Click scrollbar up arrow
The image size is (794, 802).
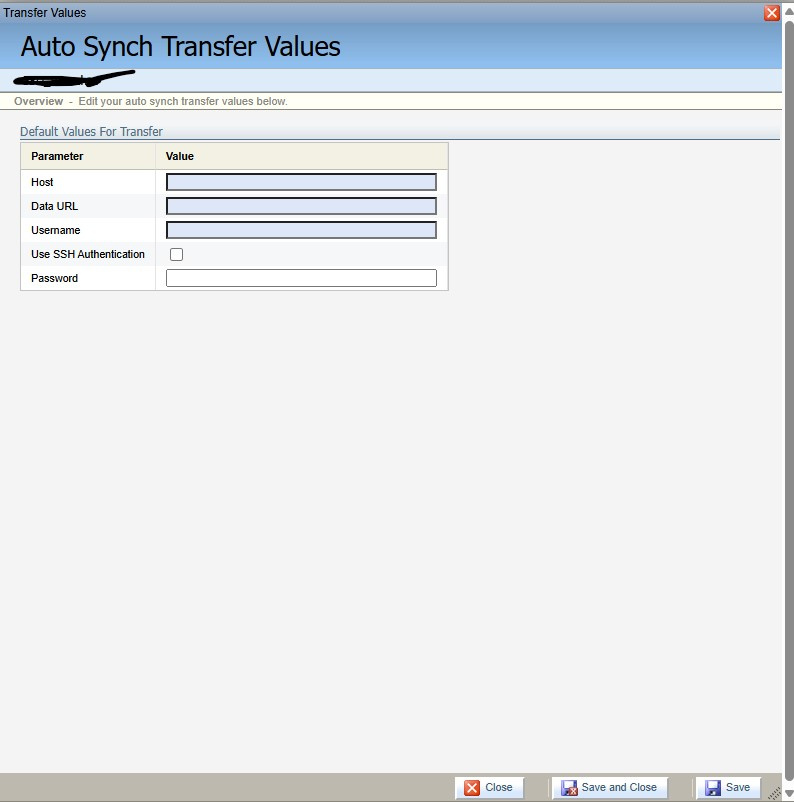tap(789, 12)
